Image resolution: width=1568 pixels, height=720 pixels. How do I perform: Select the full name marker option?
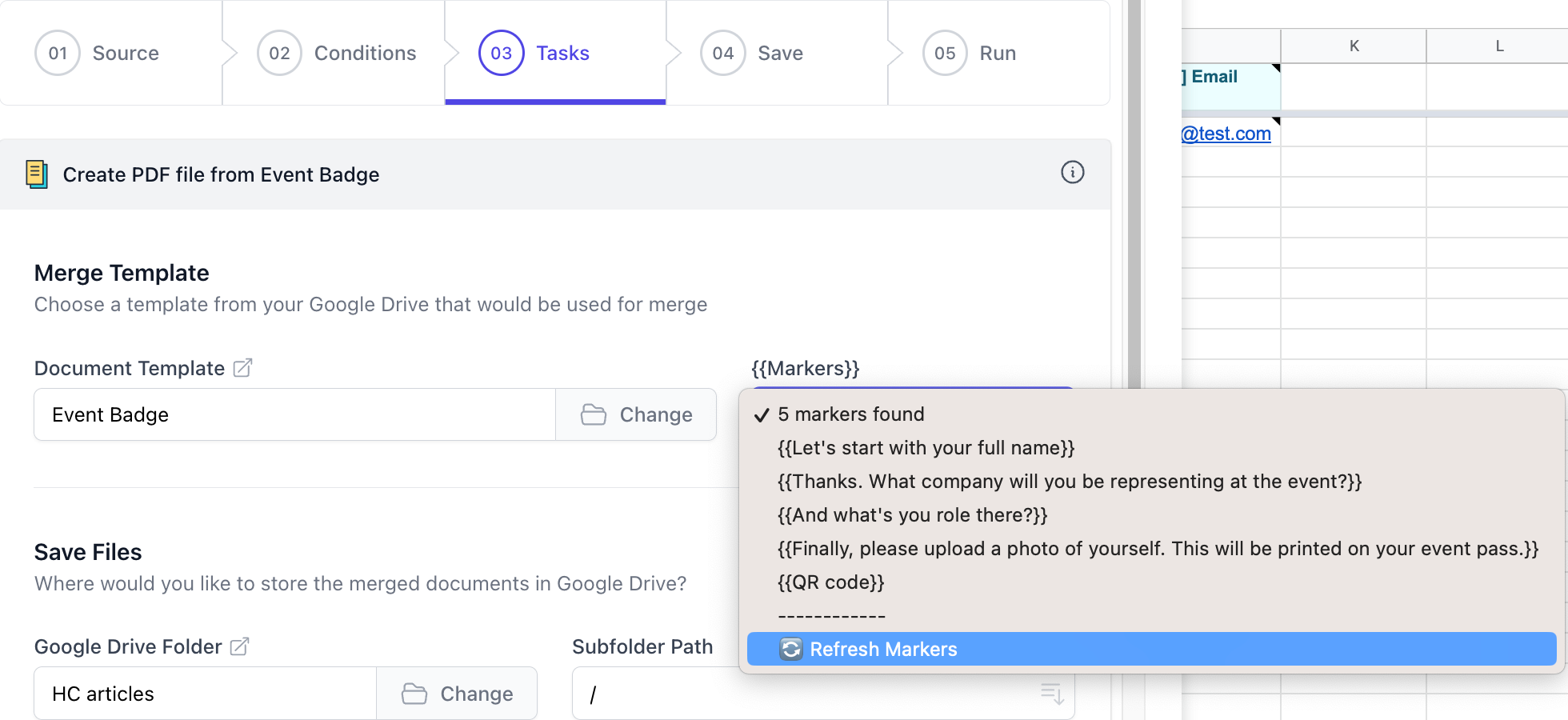[x=1151, y=447]
